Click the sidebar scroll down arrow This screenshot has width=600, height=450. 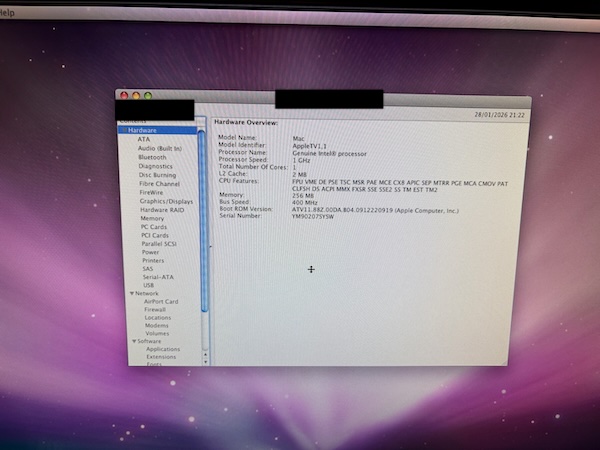(x=205, y=362)
